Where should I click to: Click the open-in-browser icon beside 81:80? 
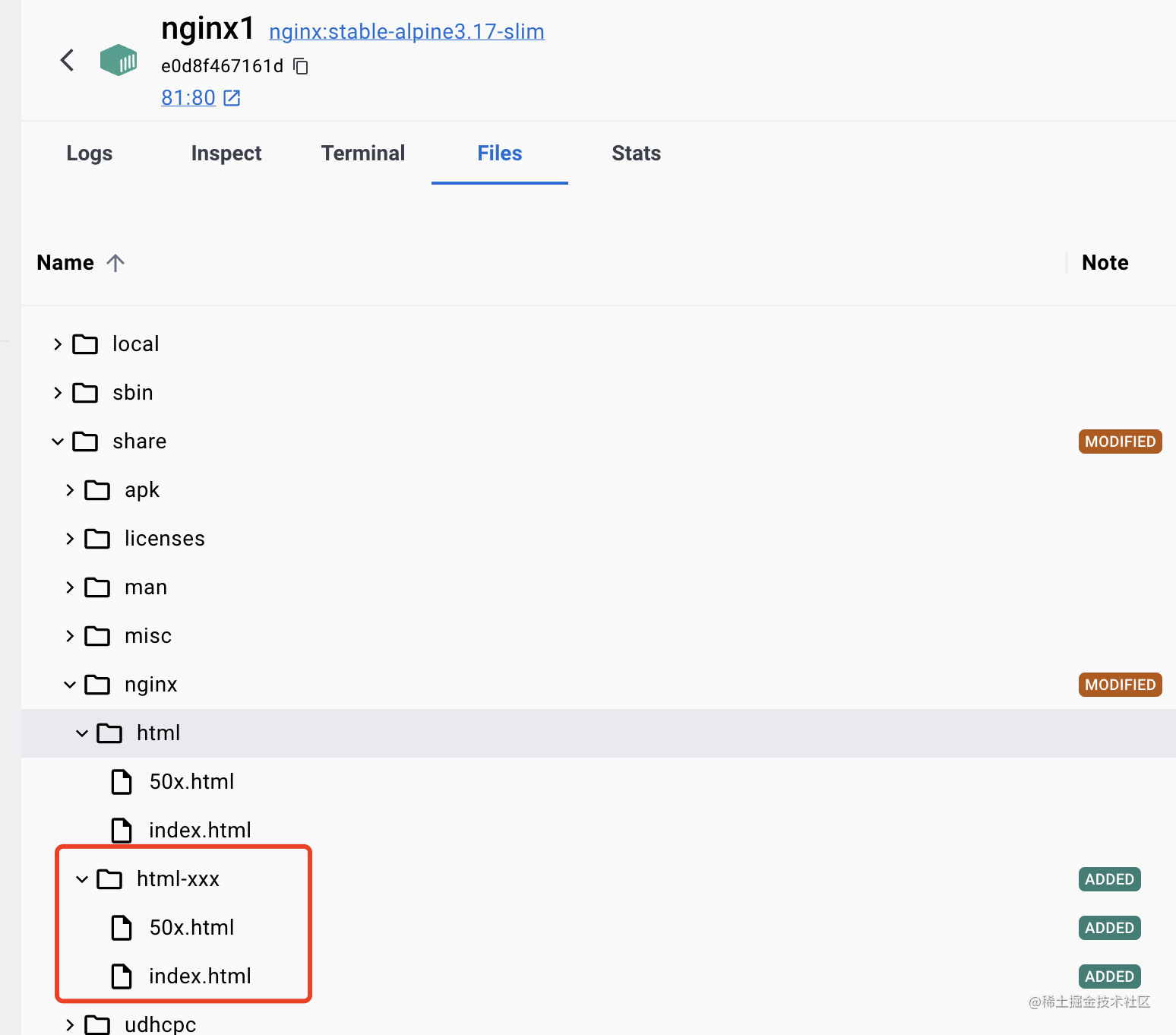(x=232, y=98)
